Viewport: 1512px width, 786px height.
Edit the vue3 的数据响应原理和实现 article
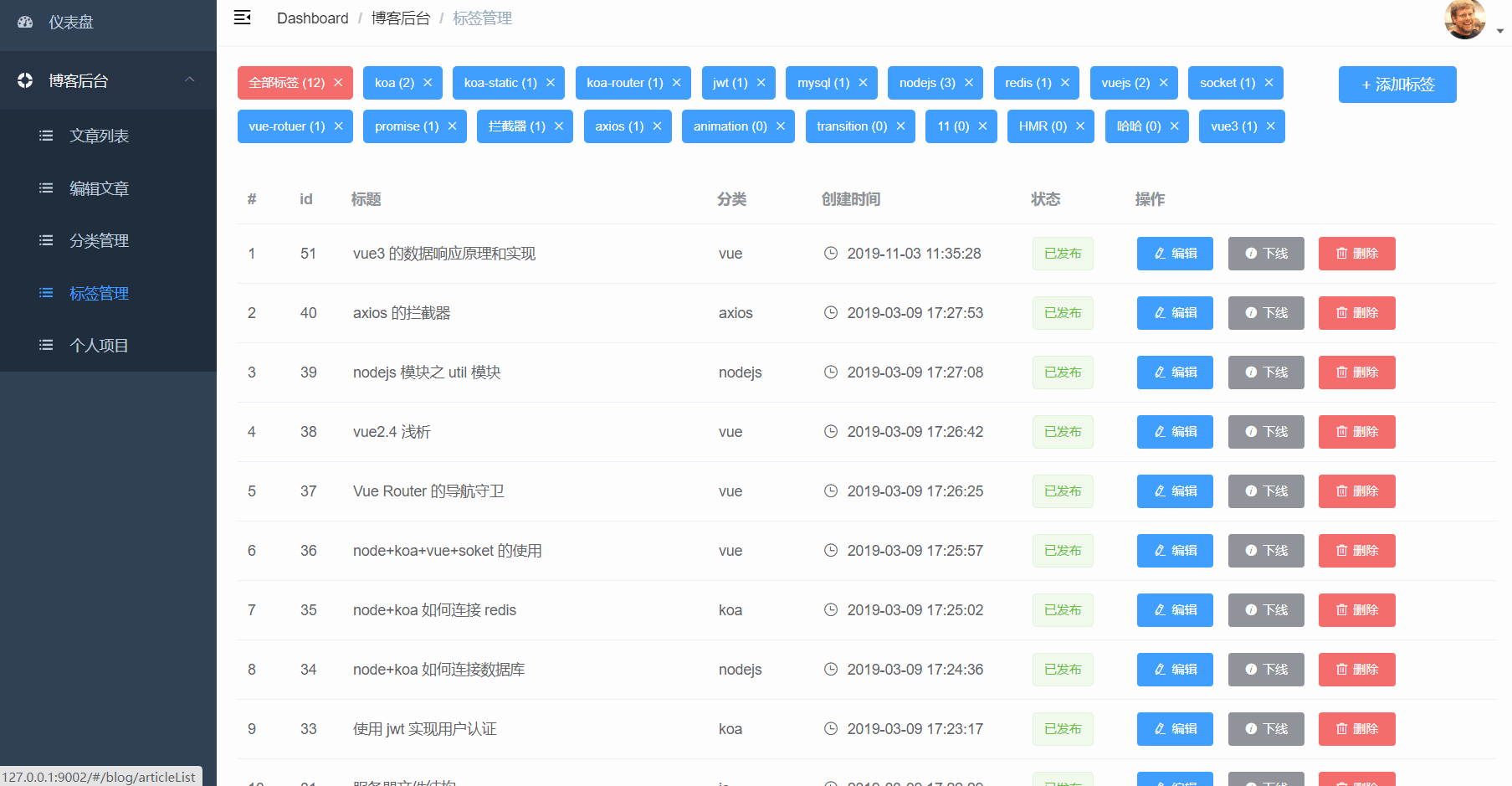[1175, 254]
